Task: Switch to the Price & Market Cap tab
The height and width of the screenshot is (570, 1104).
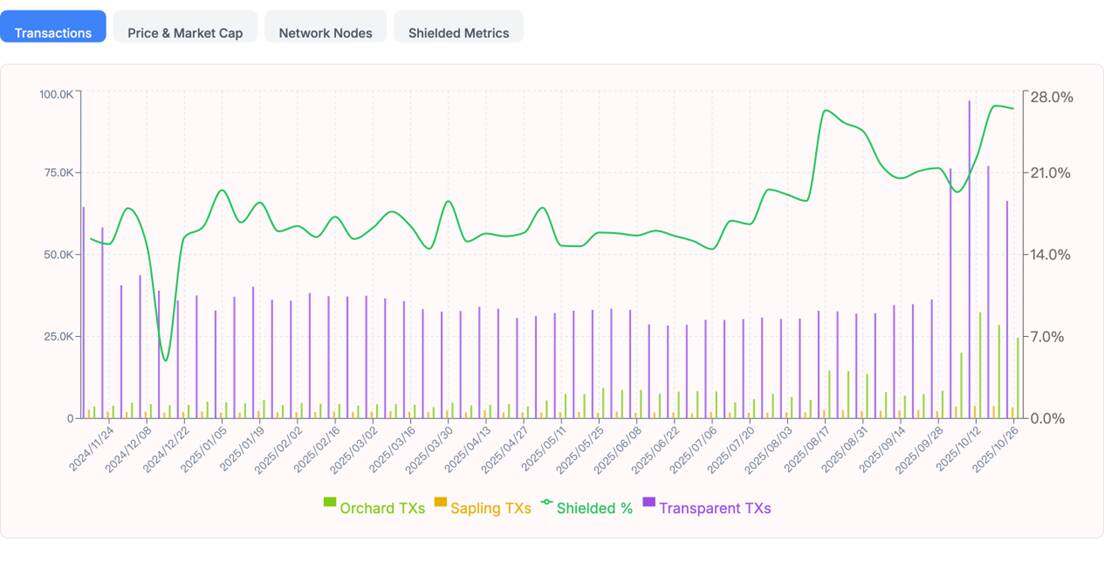Action: click(185, 33)
